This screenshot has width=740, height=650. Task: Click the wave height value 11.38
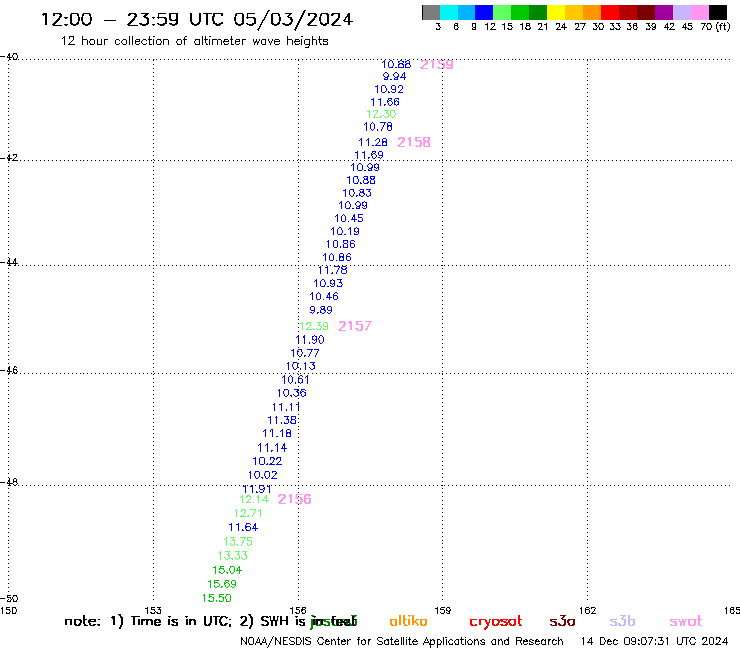282,420
